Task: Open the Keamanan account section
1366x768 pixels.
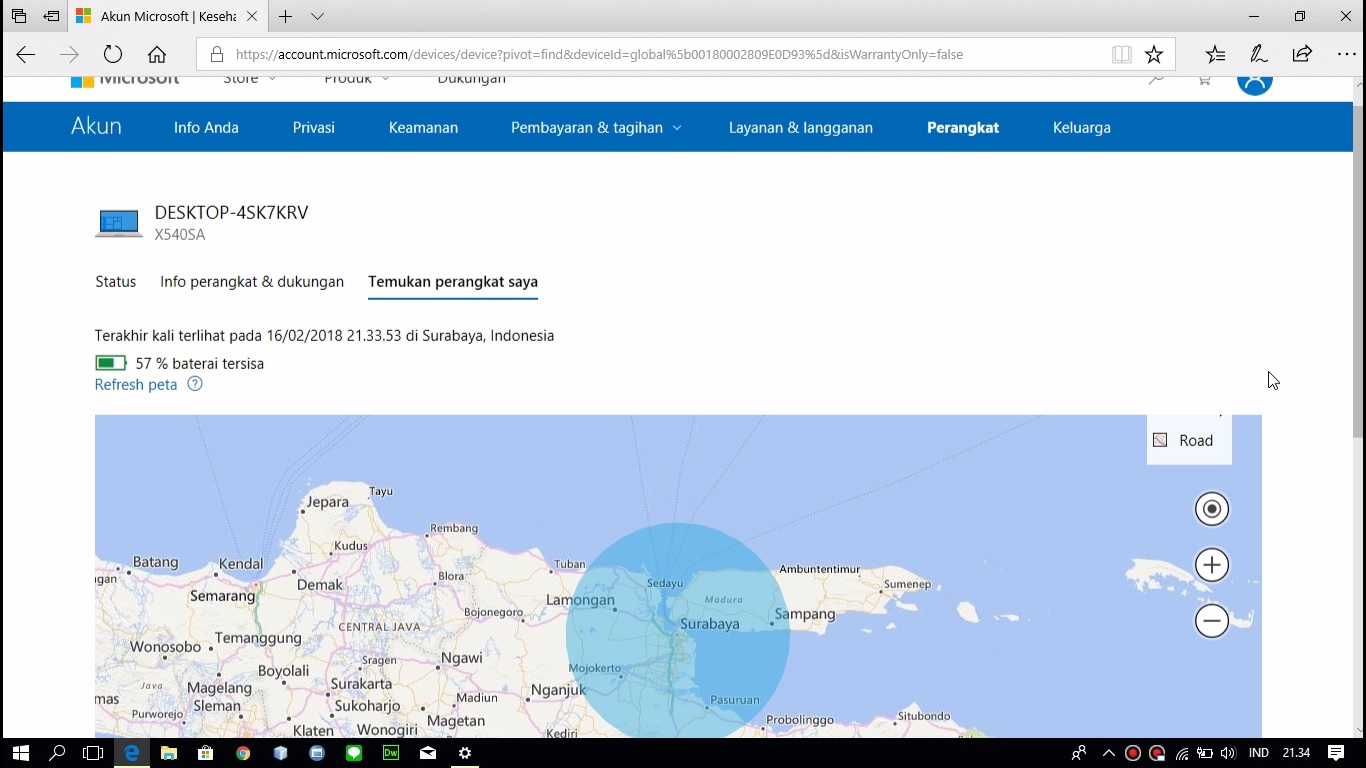Action: pyautogui.click(x=423, y=127)
